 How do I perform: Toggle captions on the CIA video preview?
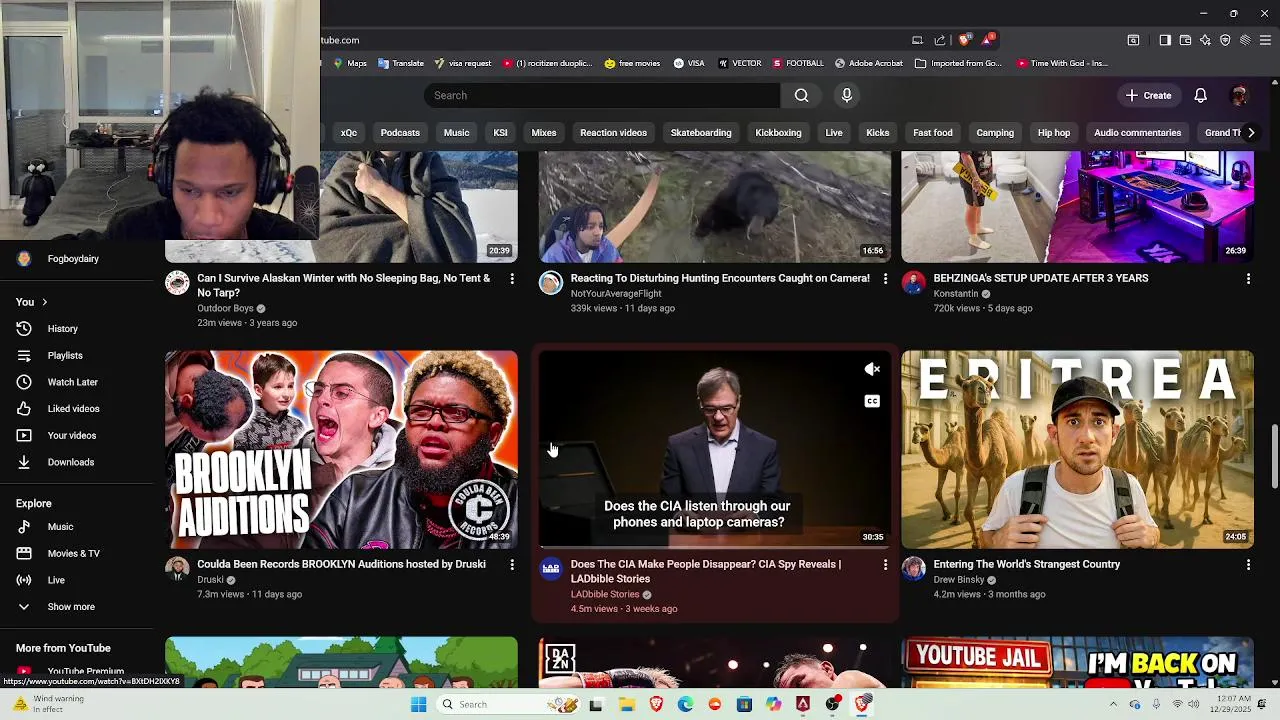tap(872, 401)
